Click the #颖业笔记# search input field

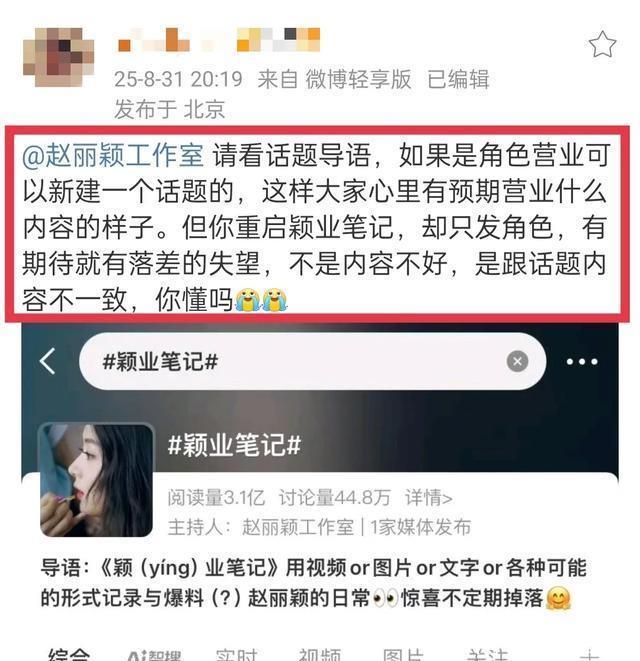[x=312, y=361]
